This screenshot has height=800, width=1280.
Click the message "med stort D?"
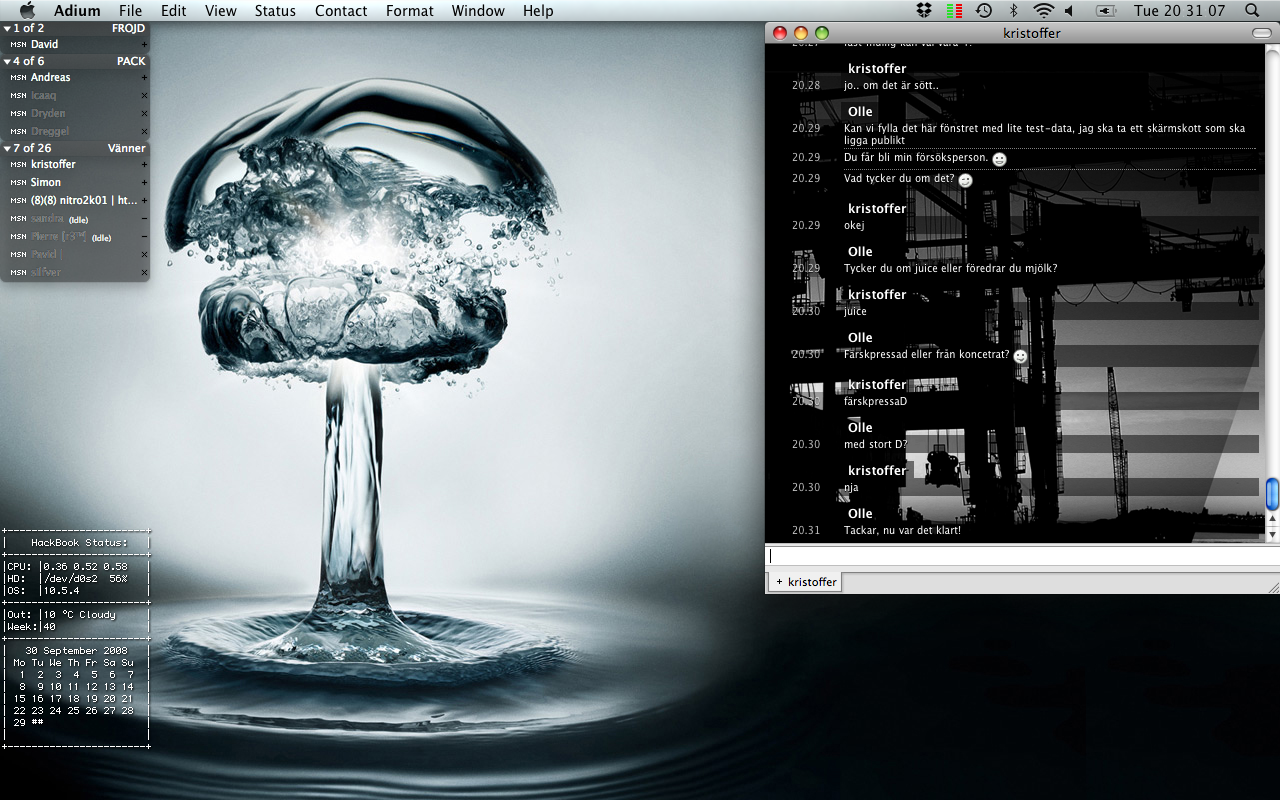coord(876,445)
